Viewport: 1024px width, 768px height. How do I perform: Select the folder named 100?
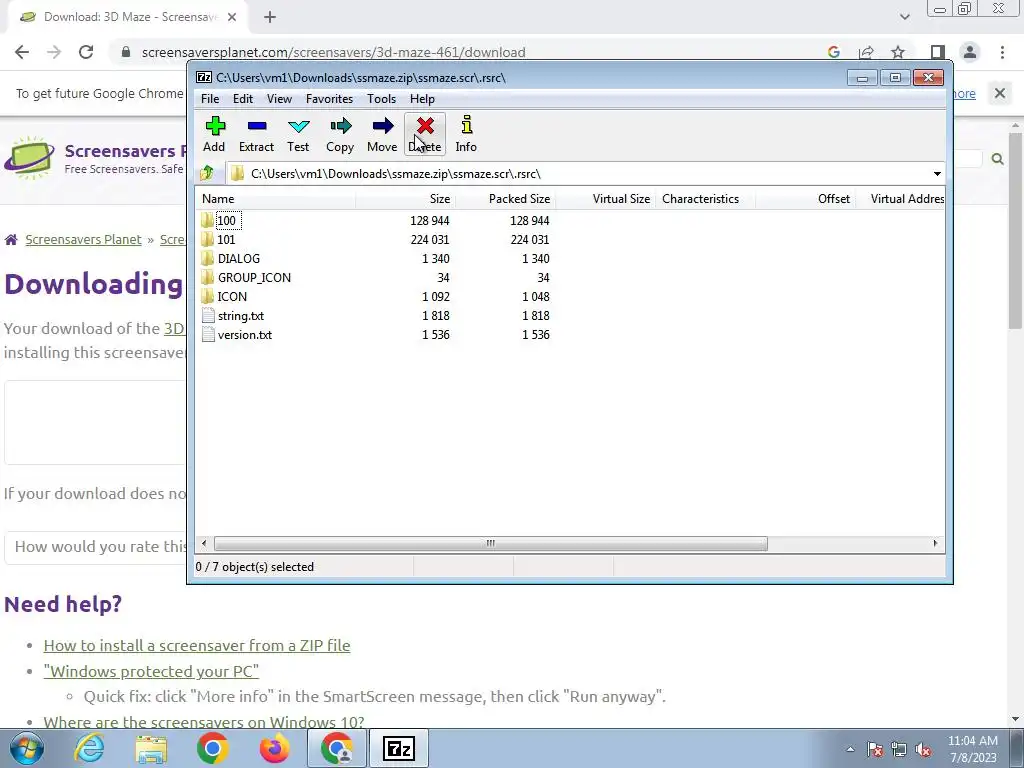tap(226, 221)
